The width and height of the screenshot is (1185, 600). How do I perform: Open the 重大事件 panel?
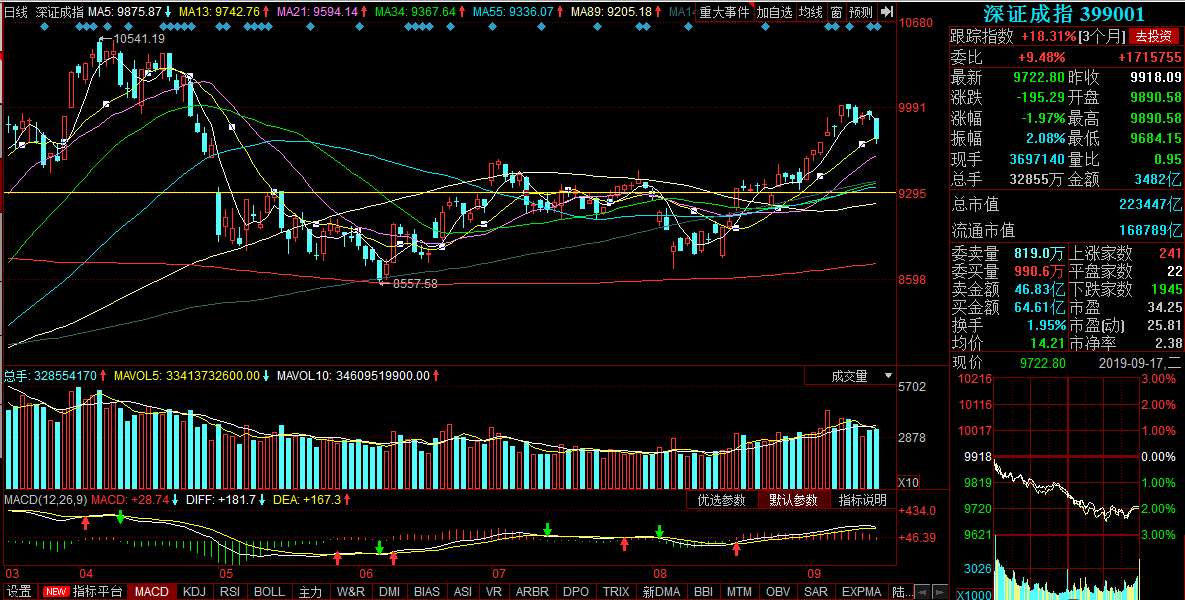[723, 12]
